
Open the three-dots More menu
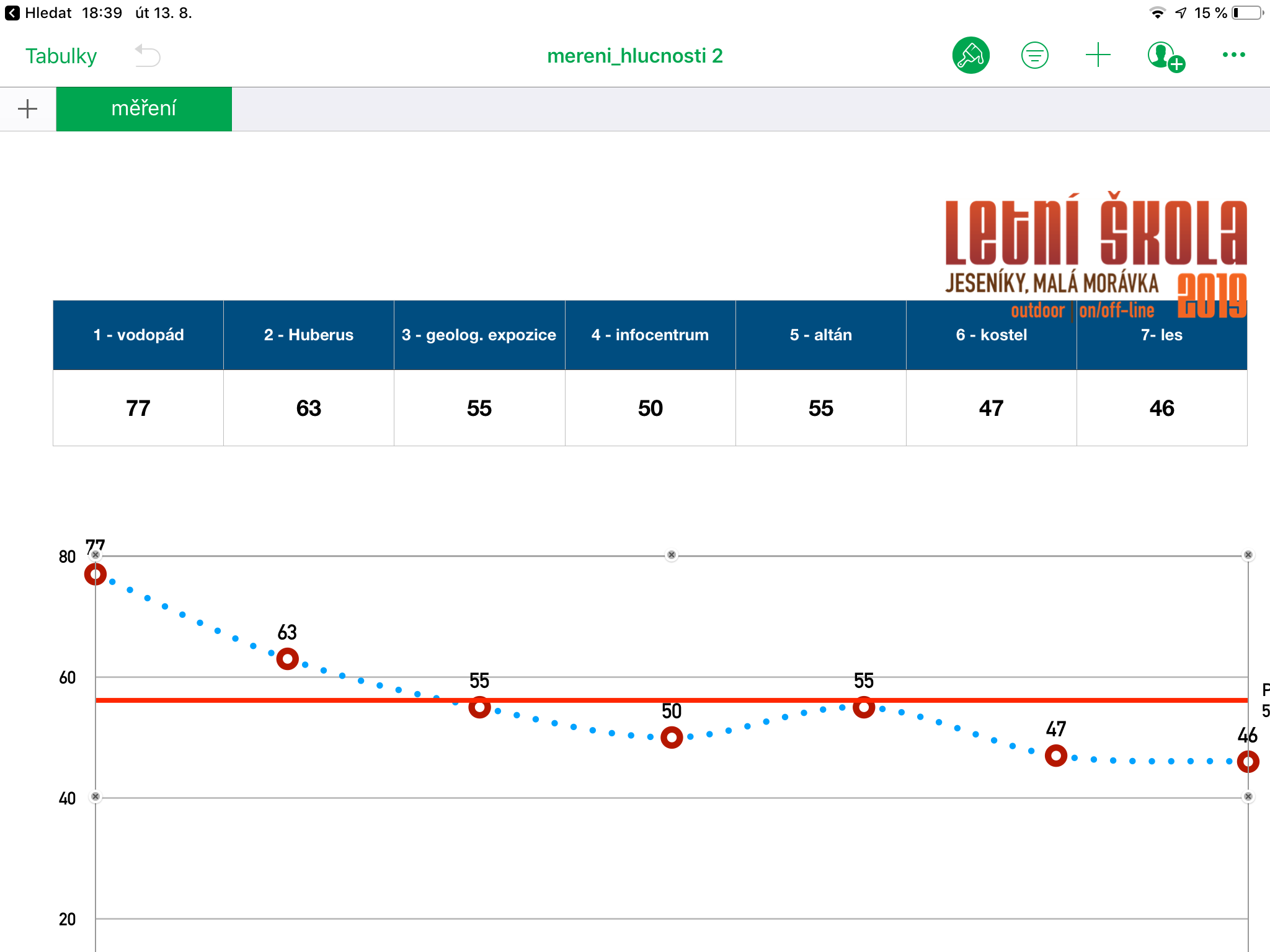pyautogui.click(x=1233, y=55)
